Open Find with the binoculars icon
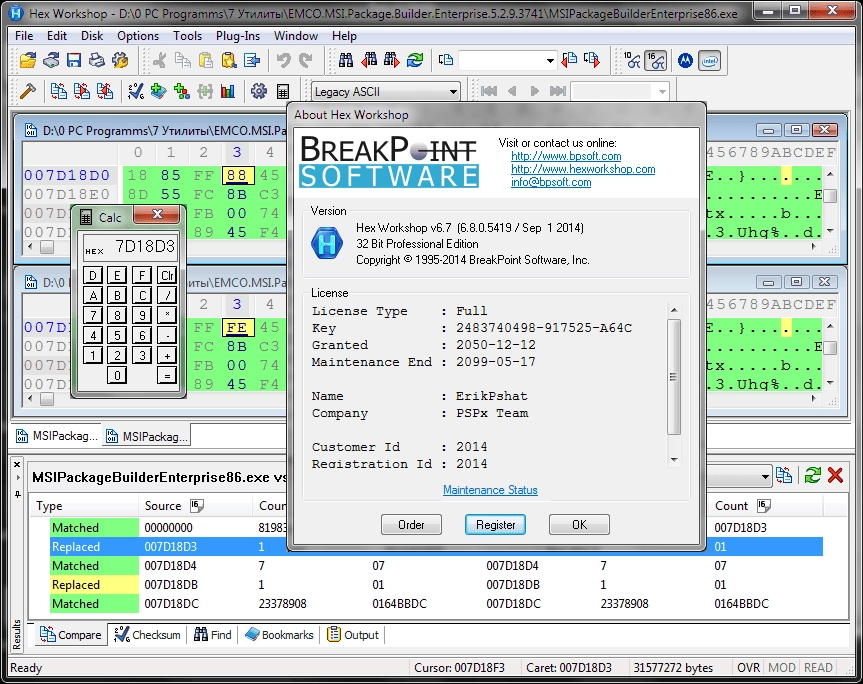The height and width of the screenshot is (684, 863). 346,60
